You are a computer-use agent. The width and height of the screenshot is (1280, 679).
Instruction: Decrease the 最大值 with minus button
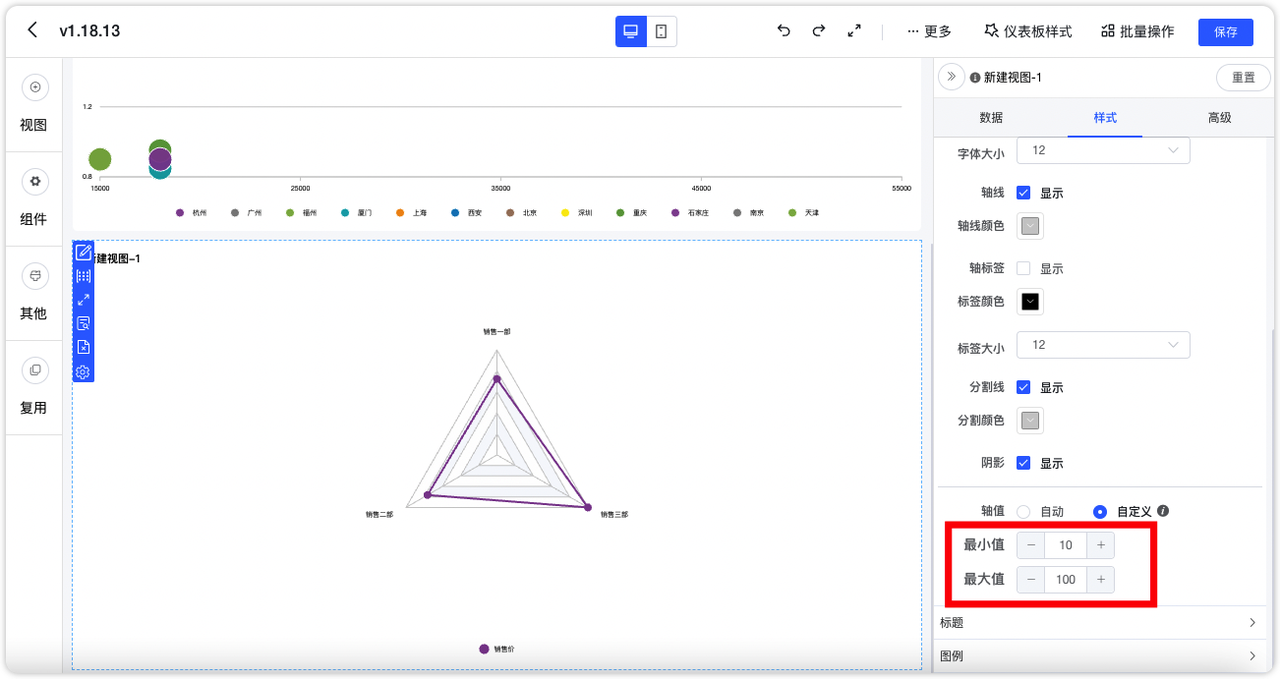click(1031, 580)
